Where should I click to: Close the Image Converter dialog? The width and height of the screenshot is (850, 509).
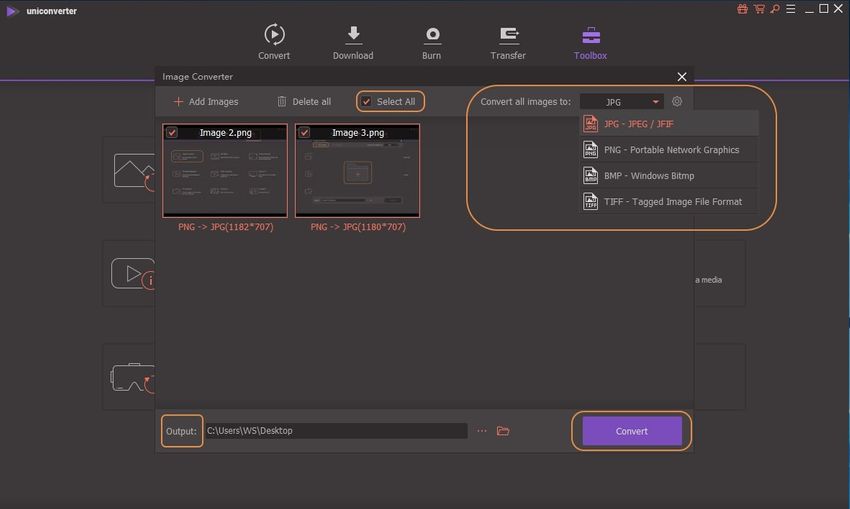tap(682, 77)
